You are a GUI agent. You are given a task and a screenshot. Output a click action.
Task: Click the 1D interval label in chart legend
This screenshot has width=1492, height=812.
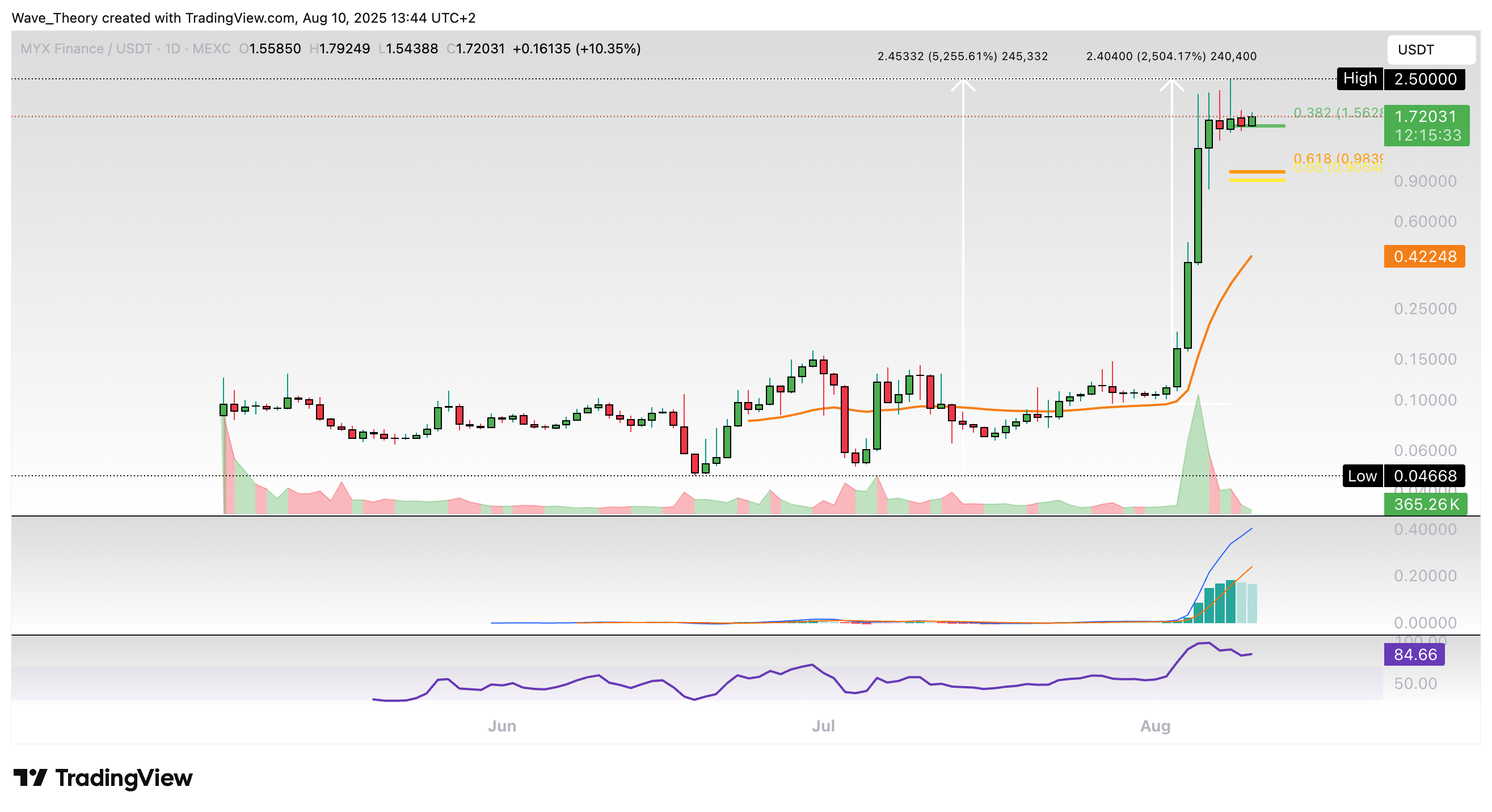click(172, 49)
